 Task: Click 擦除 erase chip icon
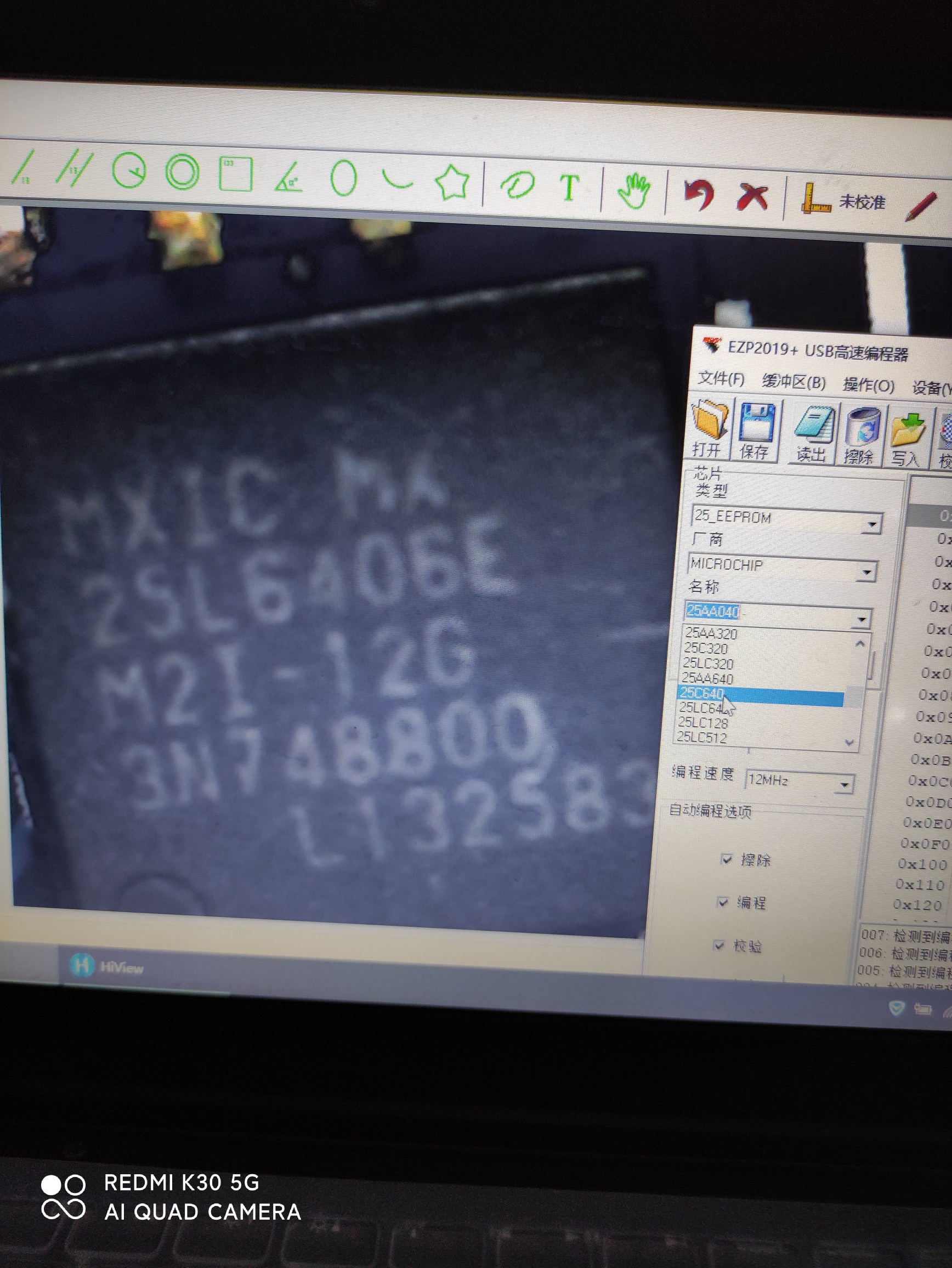[x=861, y=436]
